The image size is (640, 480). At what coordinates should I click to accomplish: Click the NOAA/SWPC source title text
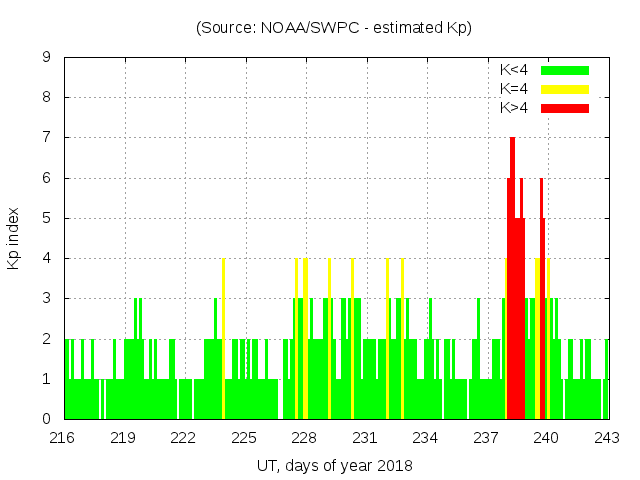[x=334, y=28]
